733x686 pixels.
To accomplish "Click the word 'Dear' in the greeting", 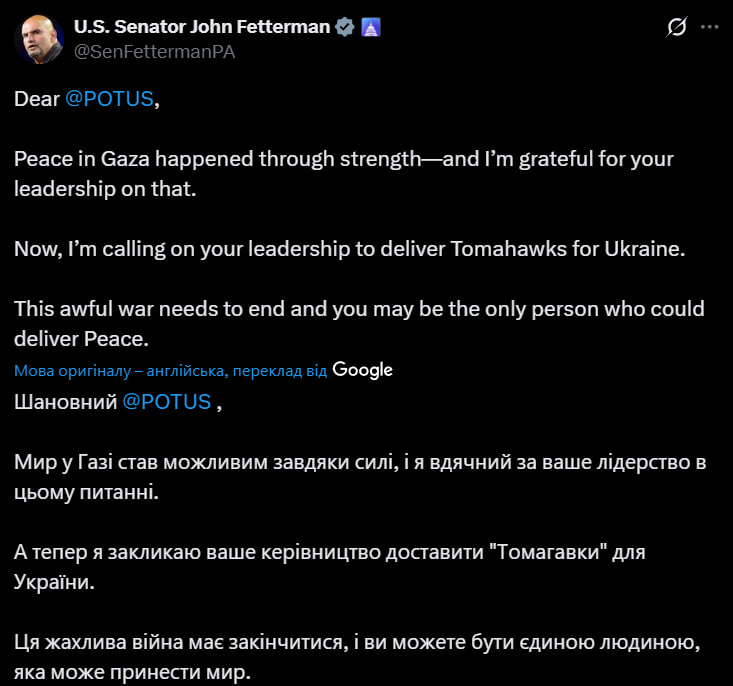I will click(x=37, y=100).
